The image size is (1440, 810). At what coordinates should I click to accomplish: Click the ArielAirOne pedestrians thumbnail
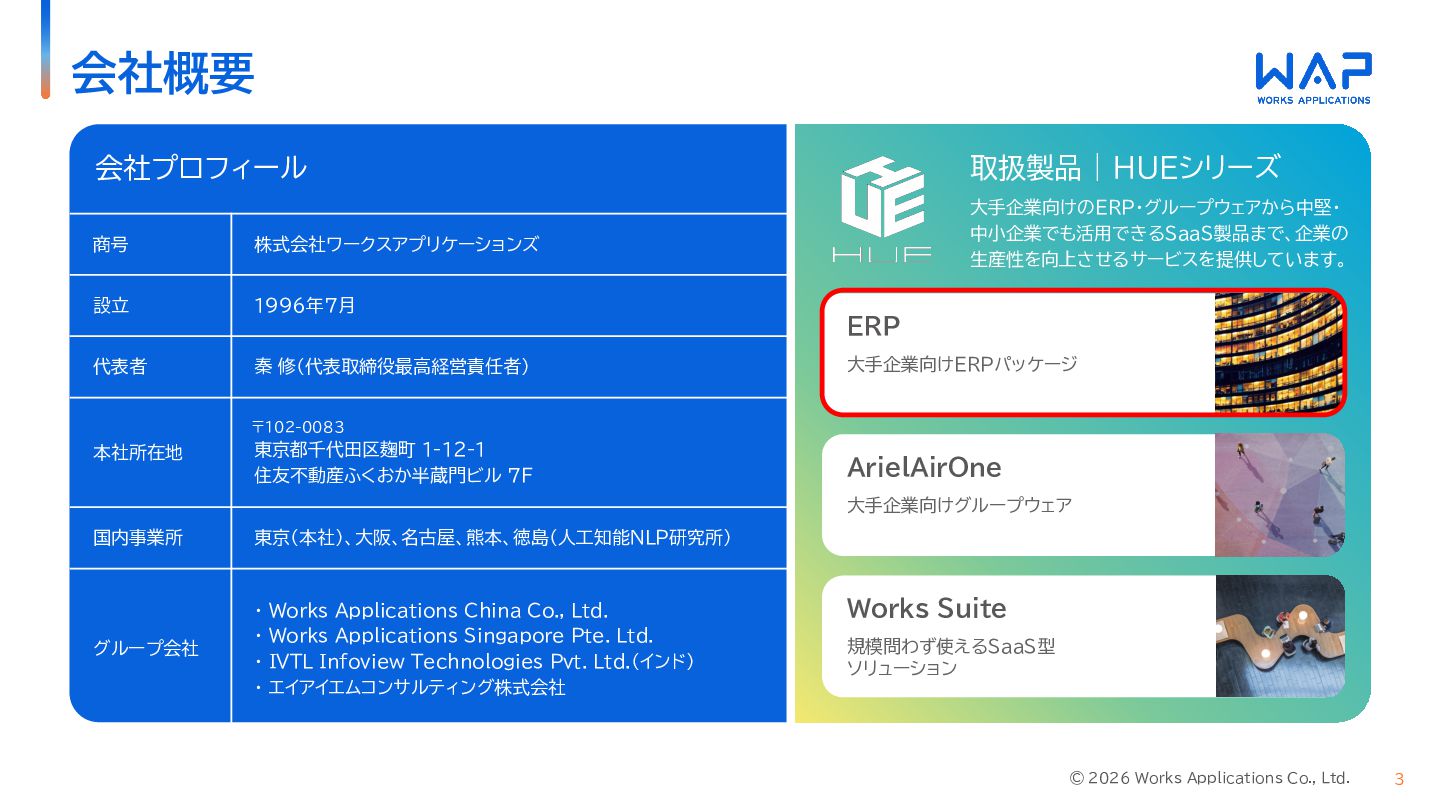[1280, 495]
